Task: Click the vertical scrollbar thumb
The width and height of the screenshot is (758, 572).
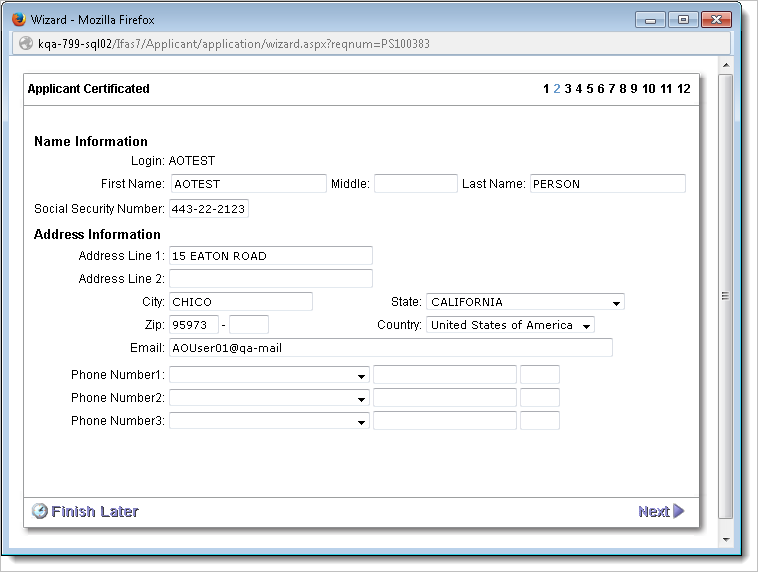Action: pos(725,296)
